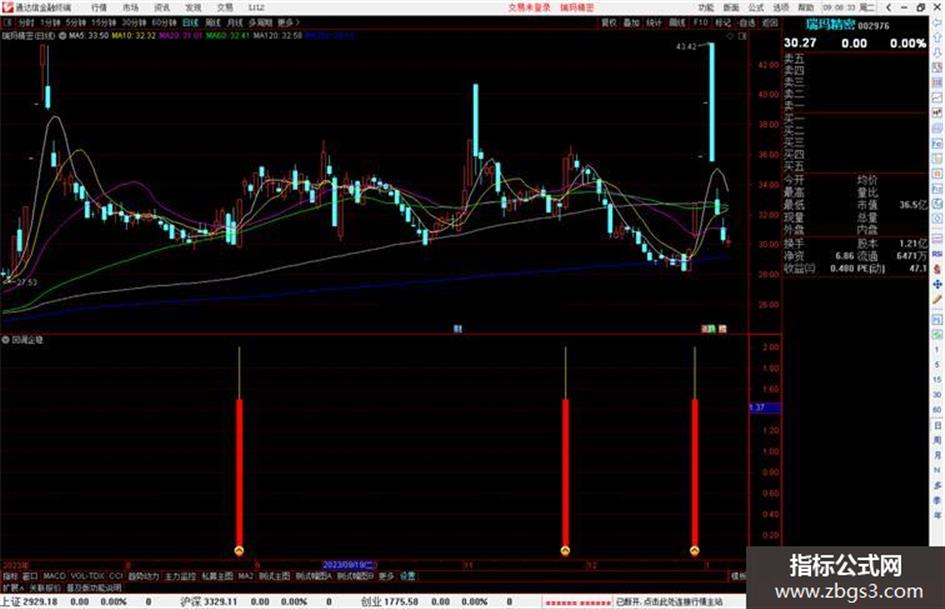Open the 行情 menu
Screen dimensions: 945x609
(99, 7)
